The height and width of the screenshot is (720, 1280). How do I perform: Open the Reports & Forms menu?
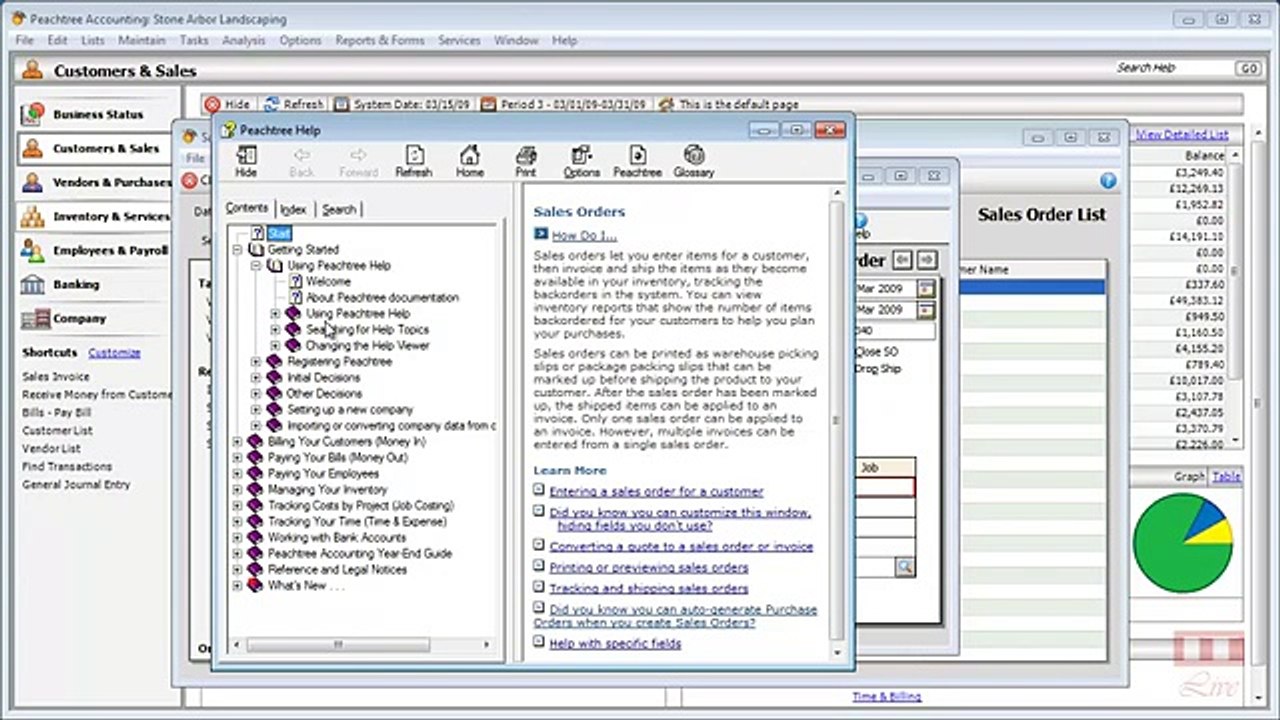[x=380, y=40]
